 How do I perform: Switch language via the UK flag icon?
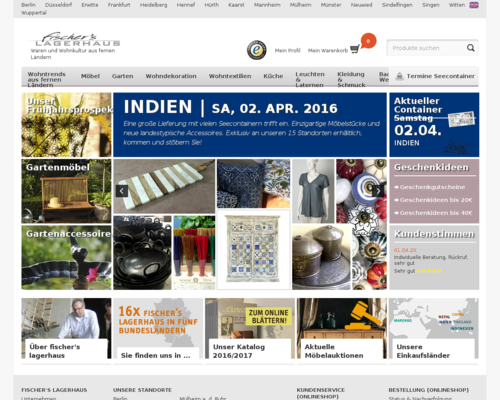[474, 5]
